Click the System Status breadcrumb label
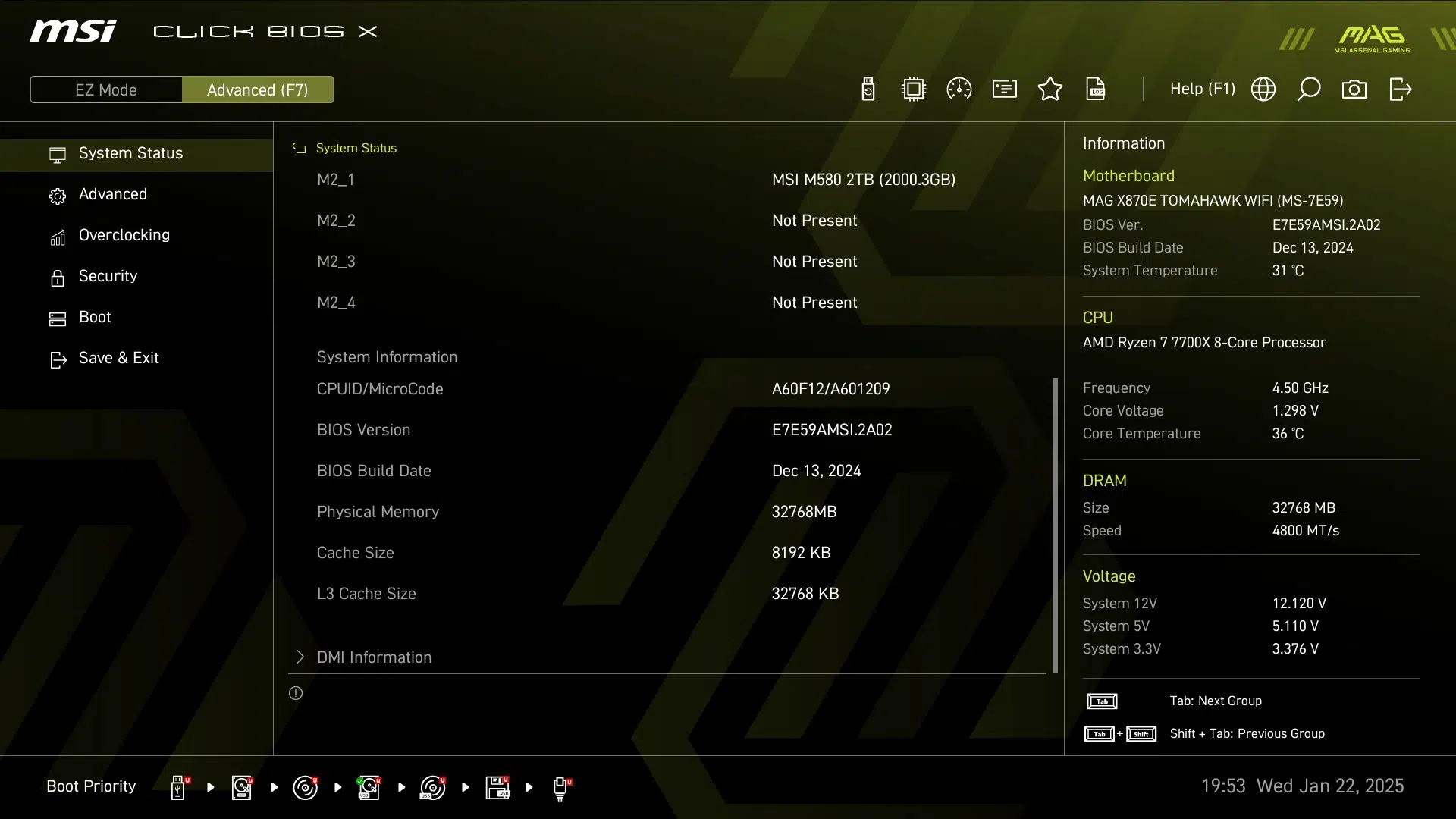 tap(356, 148)
